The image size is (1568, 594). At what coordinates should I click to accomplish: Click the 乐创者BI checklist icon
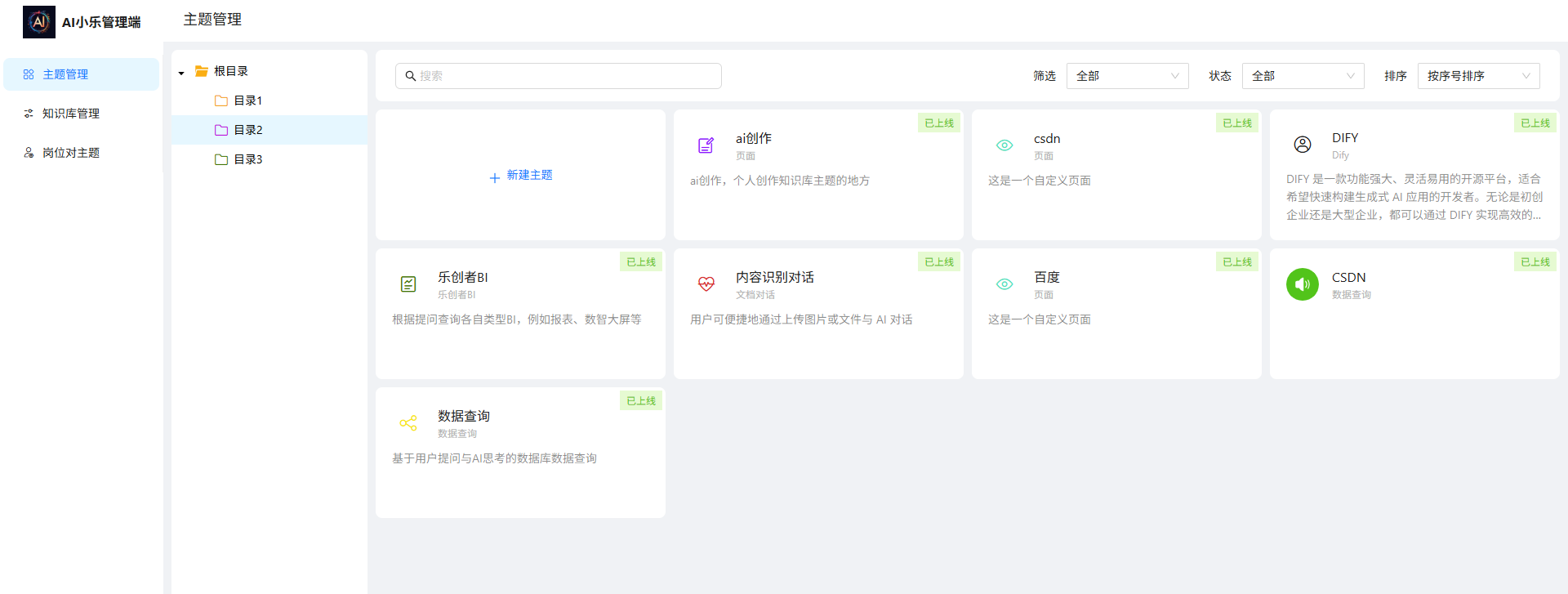(x=408, y=284)
